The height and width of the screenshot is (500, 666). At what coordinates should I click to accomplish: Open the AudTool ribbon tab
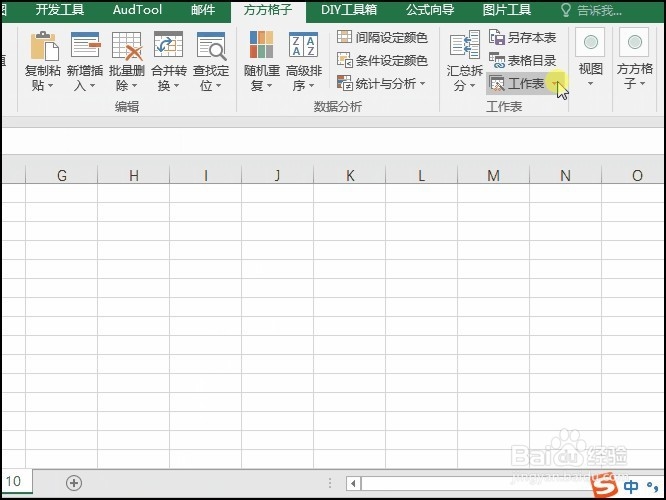click(137, 10)
